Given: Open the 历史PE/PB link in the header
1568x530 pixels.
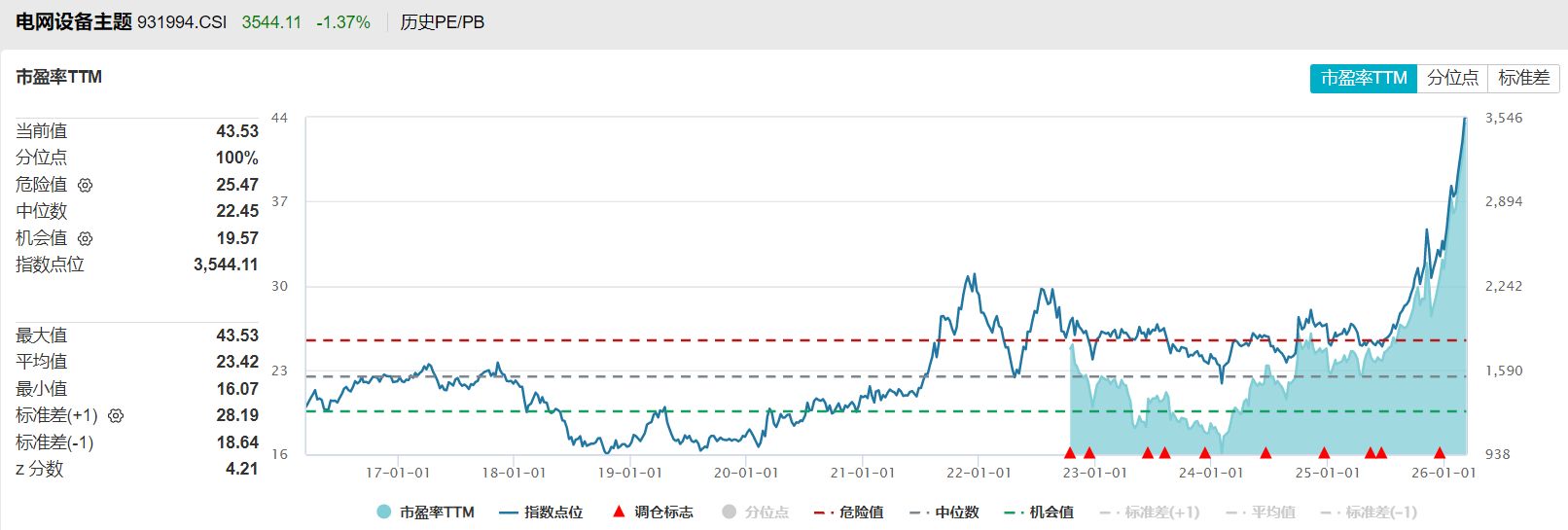Looking at the screenshot, I should point(442,22).
